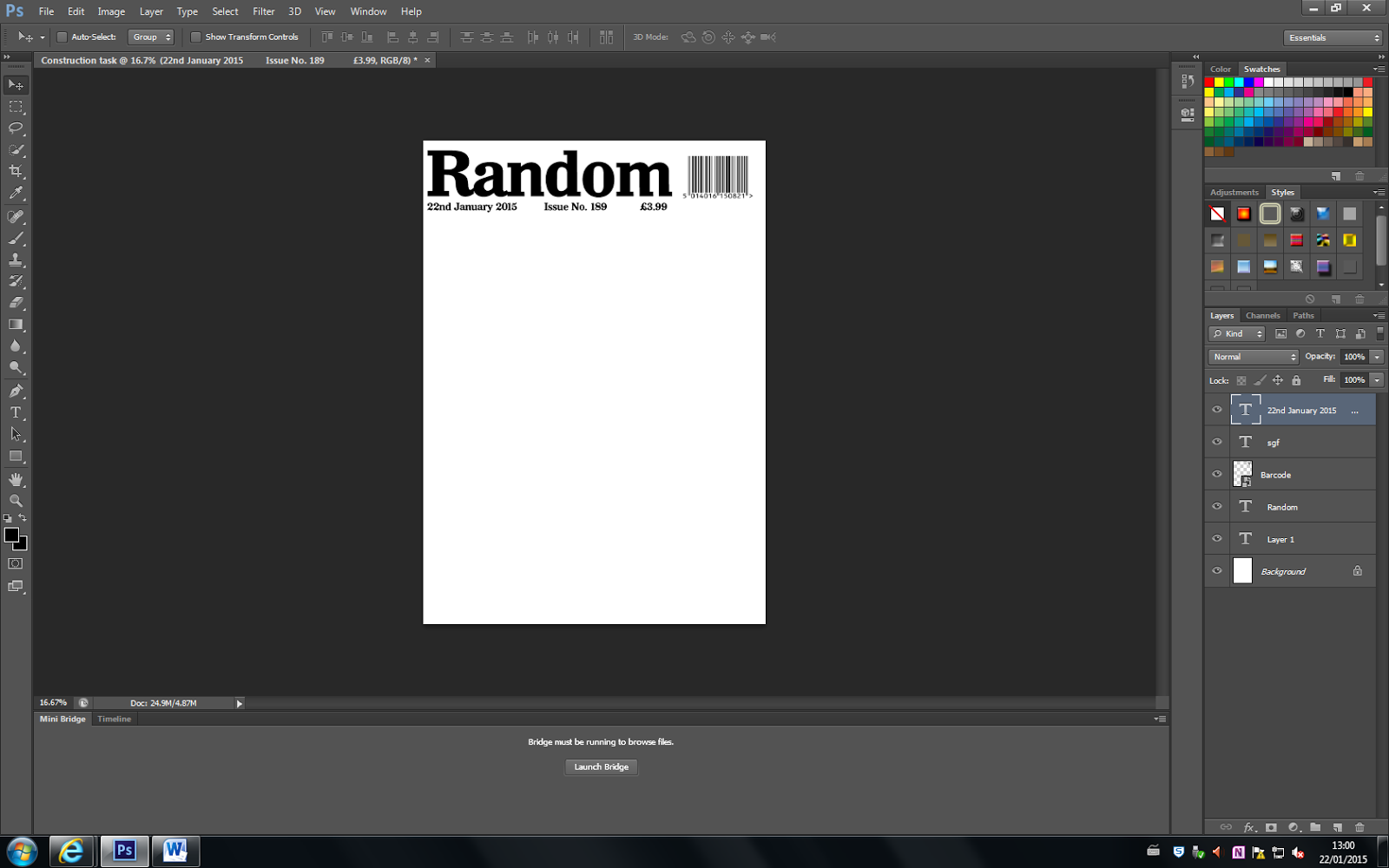The height and width of the screenshot is (868, 1389).
Task: Hide the Random text layer
Action: [1217, 506]
